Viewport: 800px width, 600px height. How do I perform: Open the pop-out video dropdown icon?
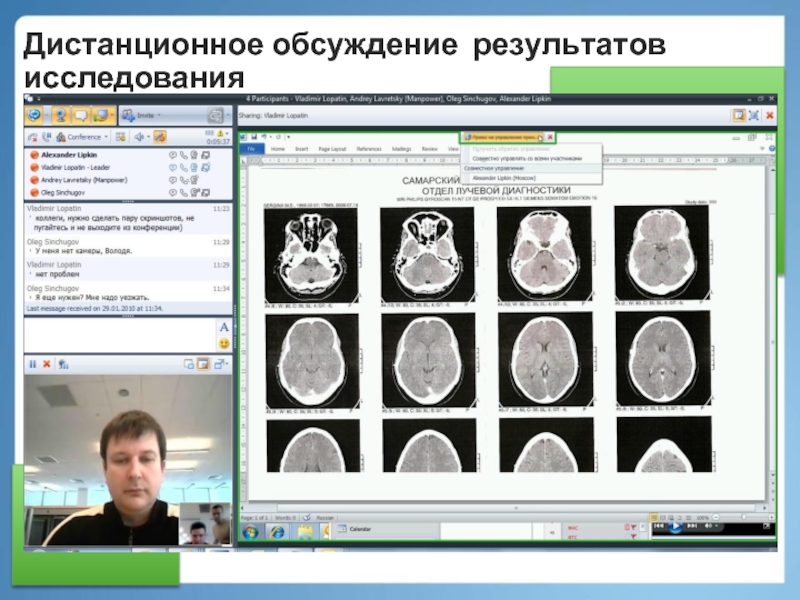click(x=221, y=364)
